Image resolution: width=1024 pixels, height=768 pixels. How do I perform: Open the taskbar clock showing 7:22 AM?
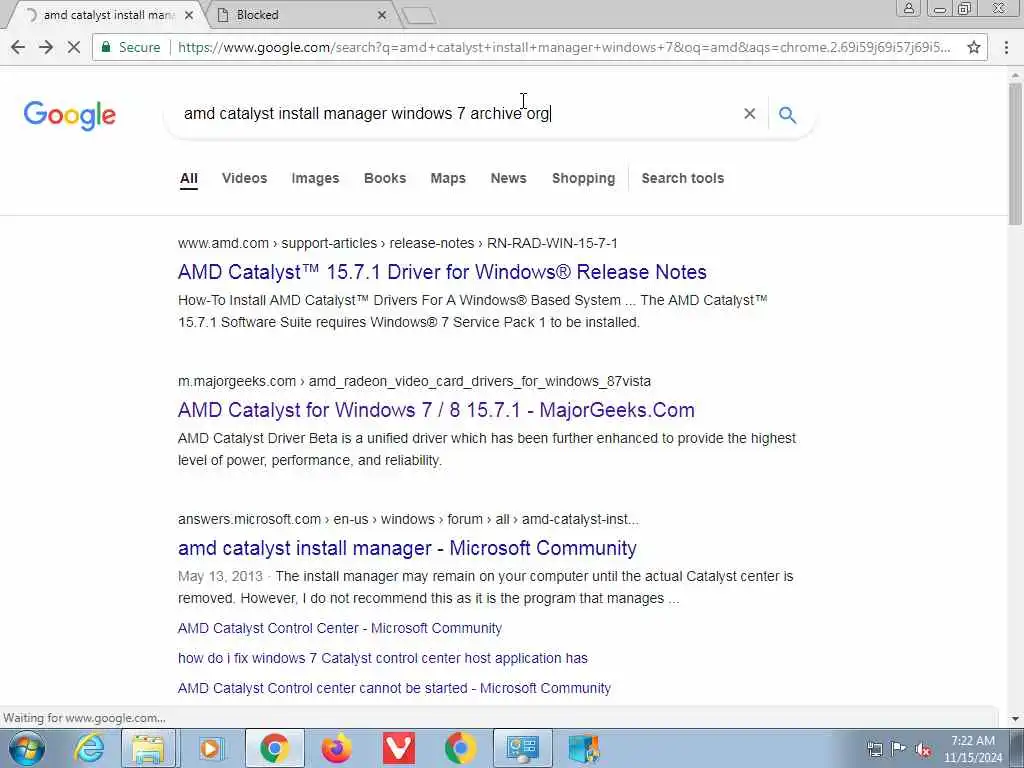(x=972, y=749)
